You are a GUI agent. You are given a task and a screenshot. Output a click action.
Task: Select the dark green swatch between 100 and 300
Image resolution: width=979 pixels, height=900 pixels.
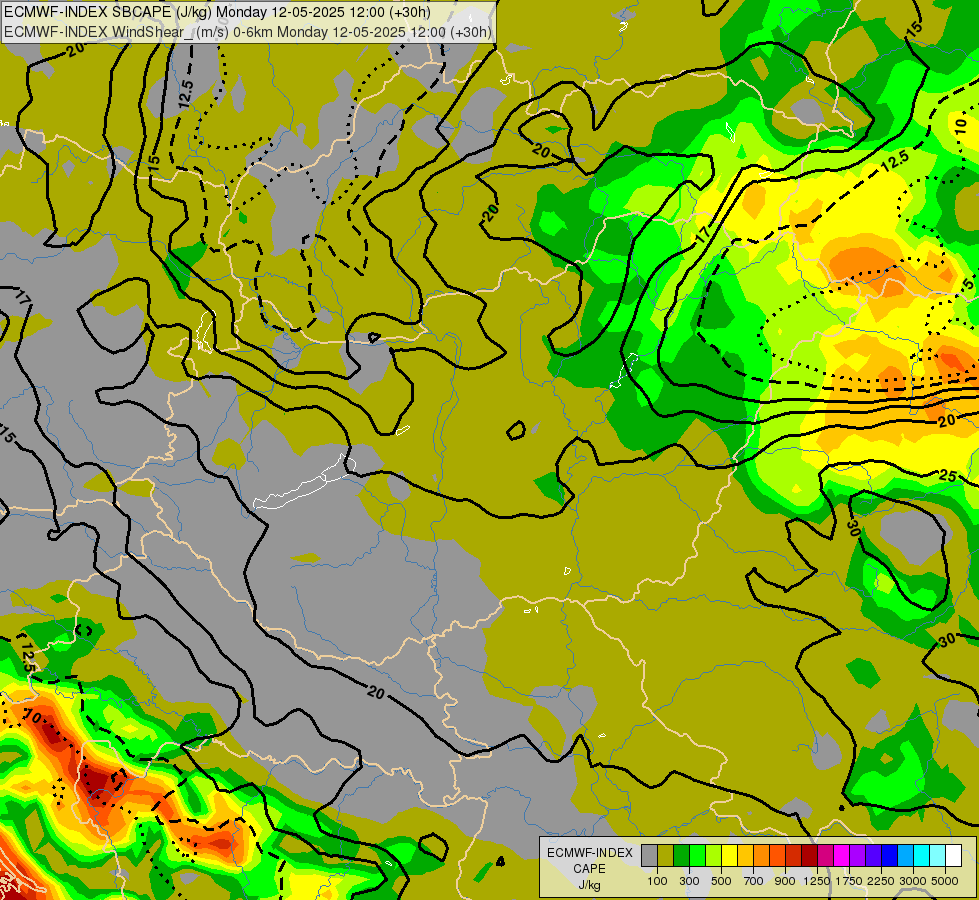[x=681, y=855]
